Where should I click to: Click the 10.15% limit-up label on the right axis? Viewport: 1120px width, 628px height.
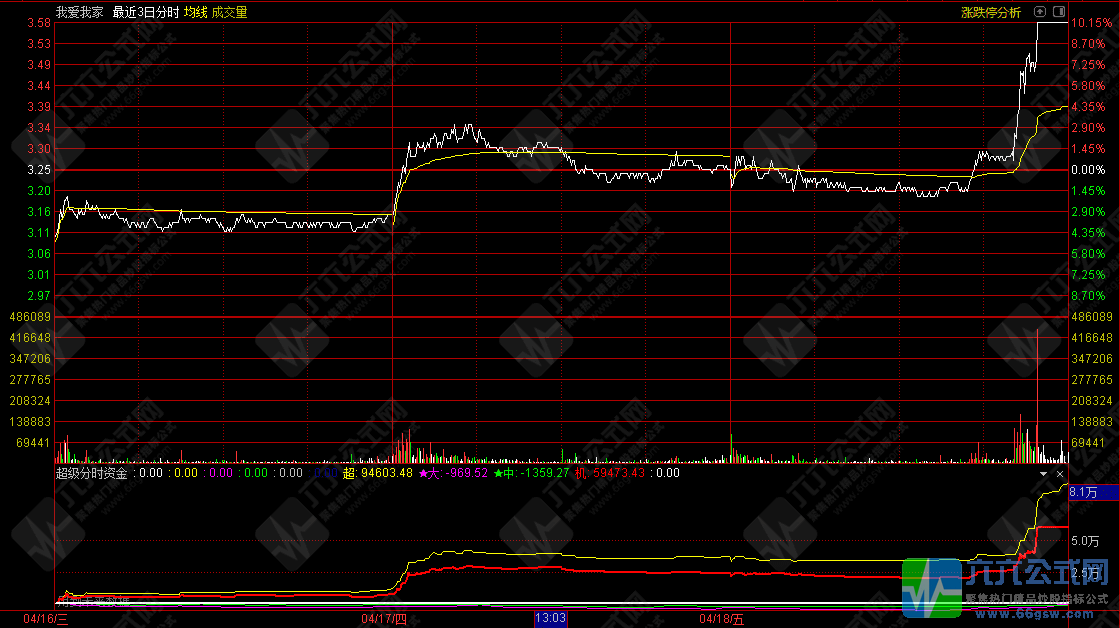(x=1088, y=23)
